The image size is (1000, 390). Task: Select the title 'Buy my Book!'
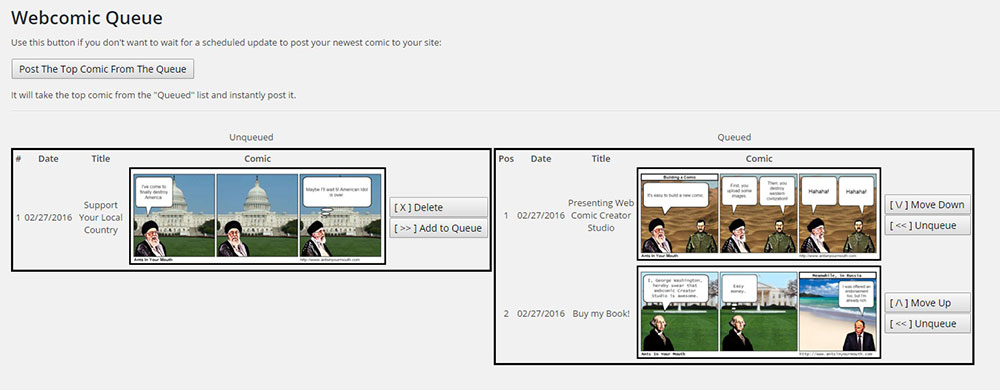tap(601, 314)
